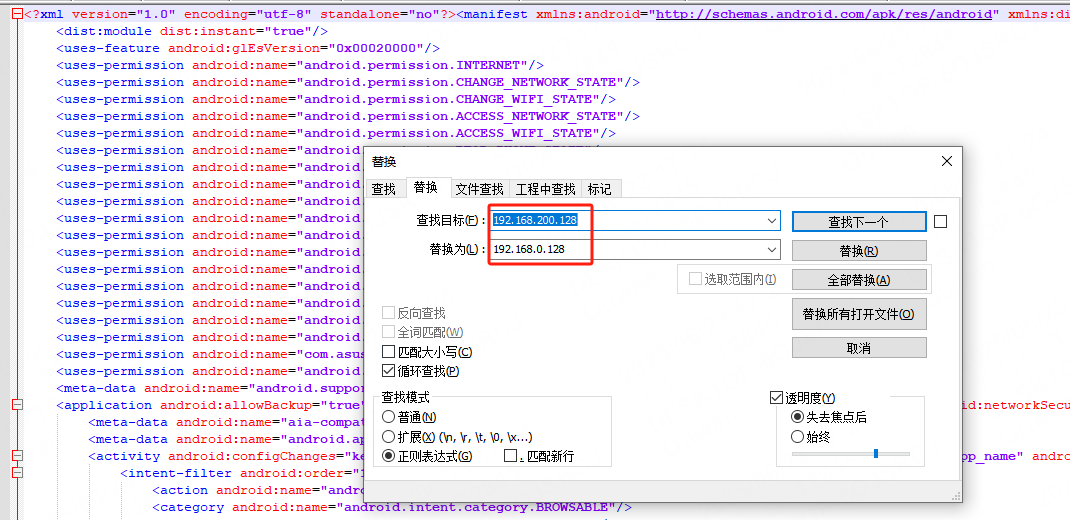
Task: Open the 标记 tab
Action: click(x=600, y=189)
